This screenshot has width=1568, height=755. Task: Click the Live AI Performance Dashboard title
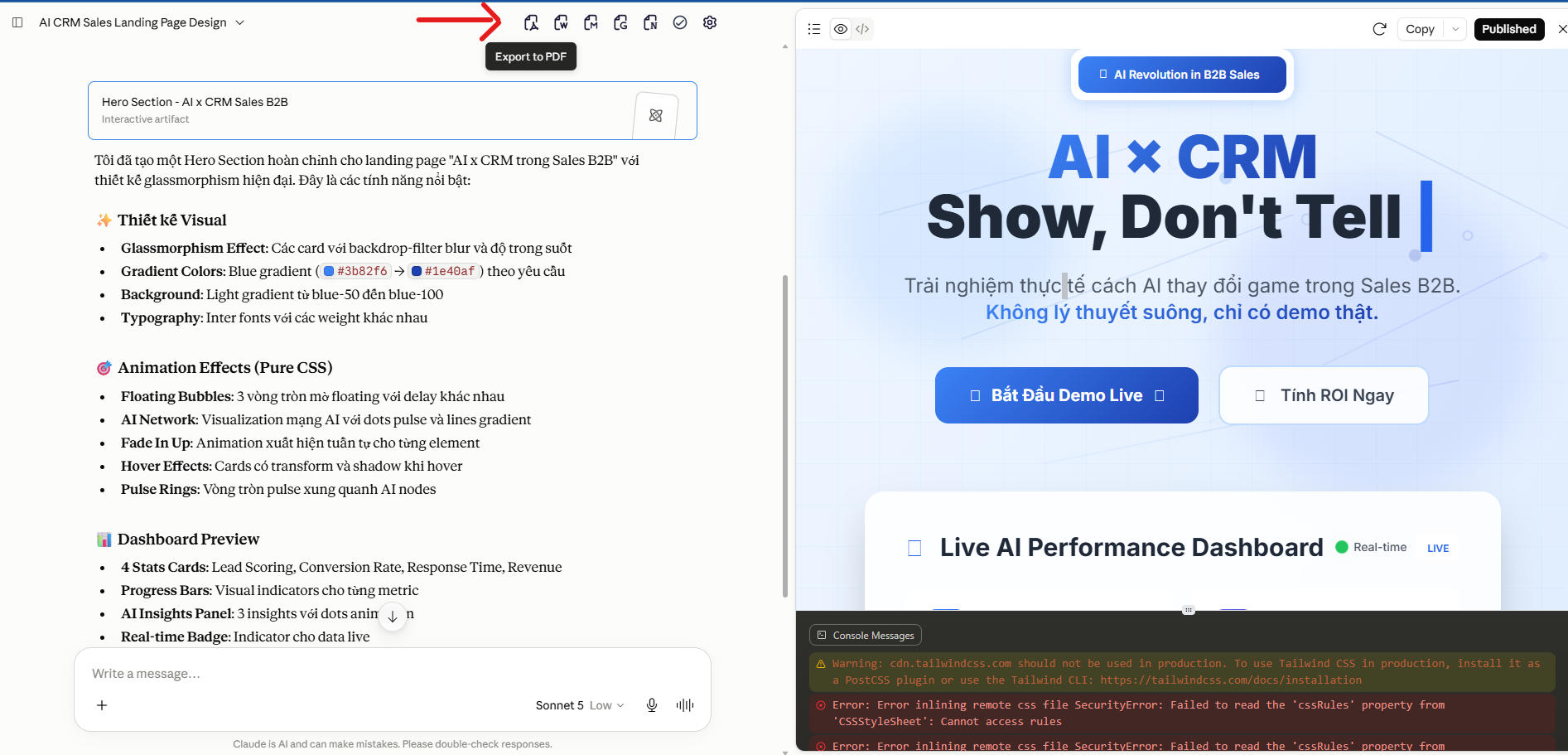[x=1131, y=547]
